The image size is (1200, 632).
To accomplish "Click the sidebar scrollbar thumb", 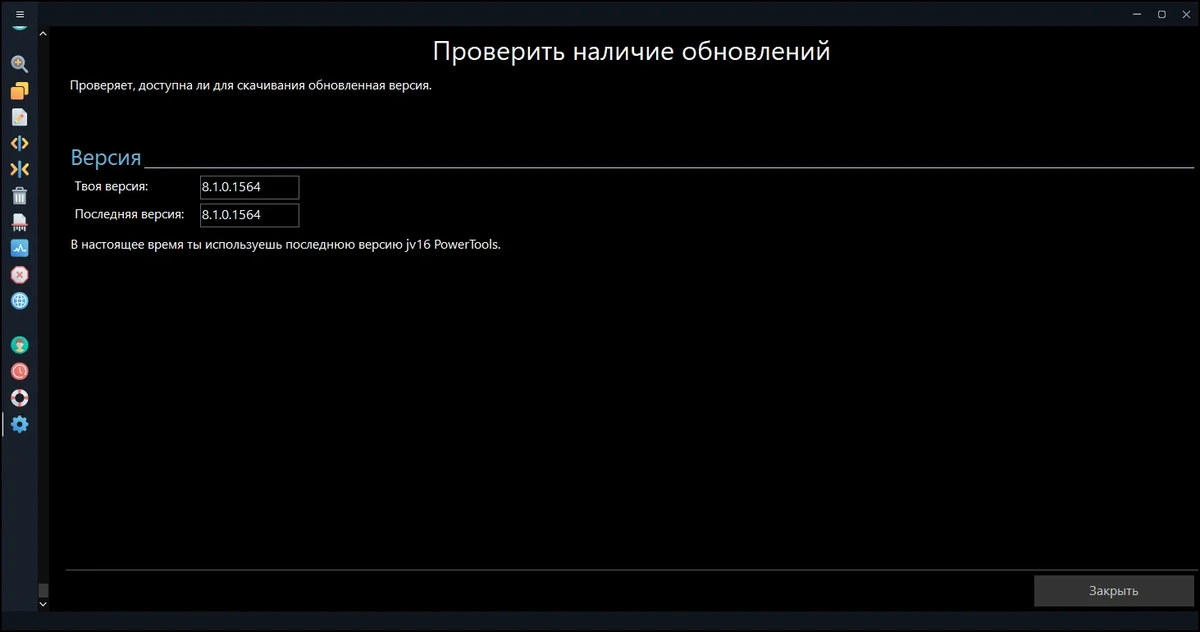I will (x=43, y=591).
